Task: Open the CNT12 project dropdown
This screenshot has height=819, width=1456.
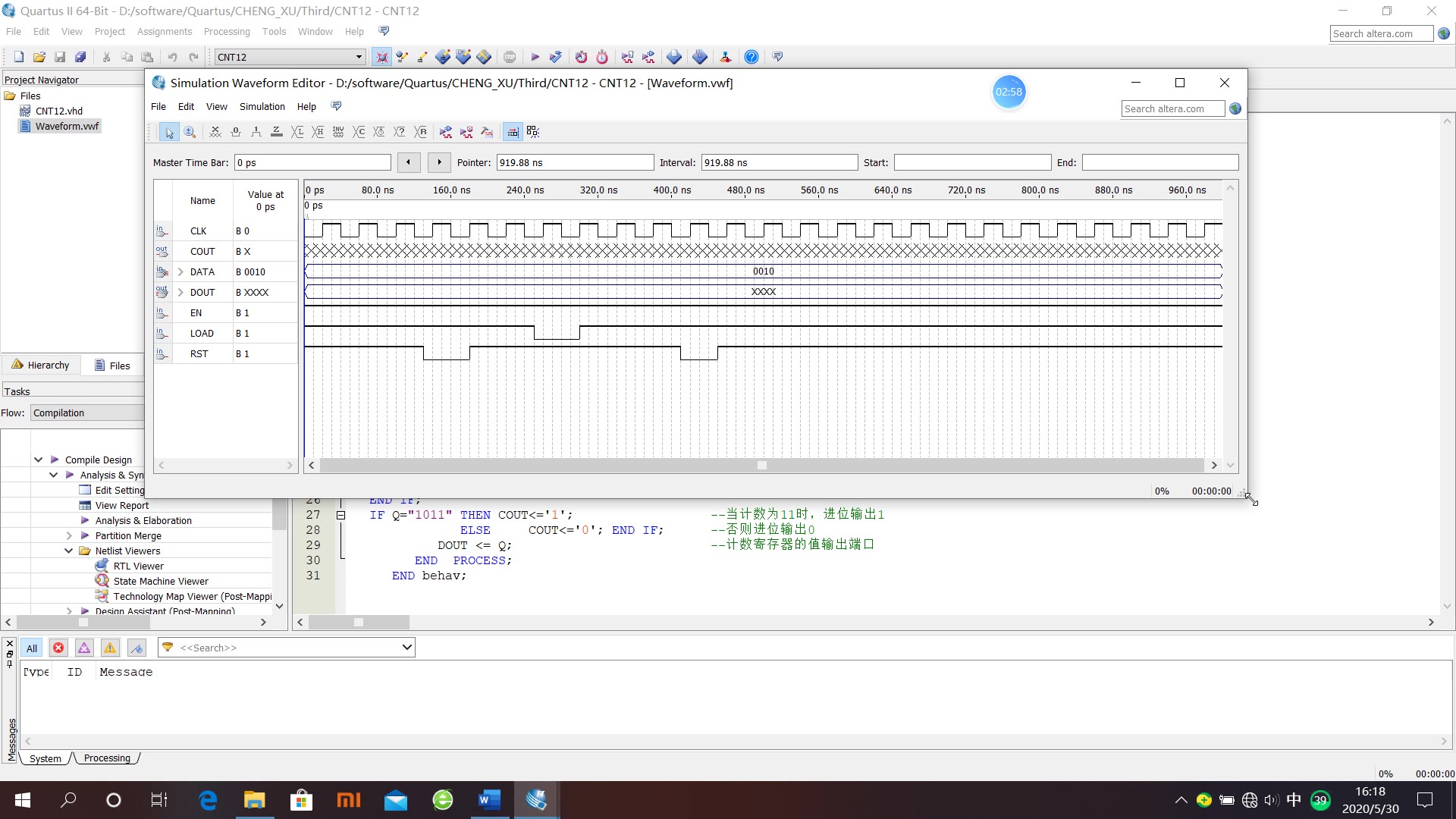Action: 359,57
